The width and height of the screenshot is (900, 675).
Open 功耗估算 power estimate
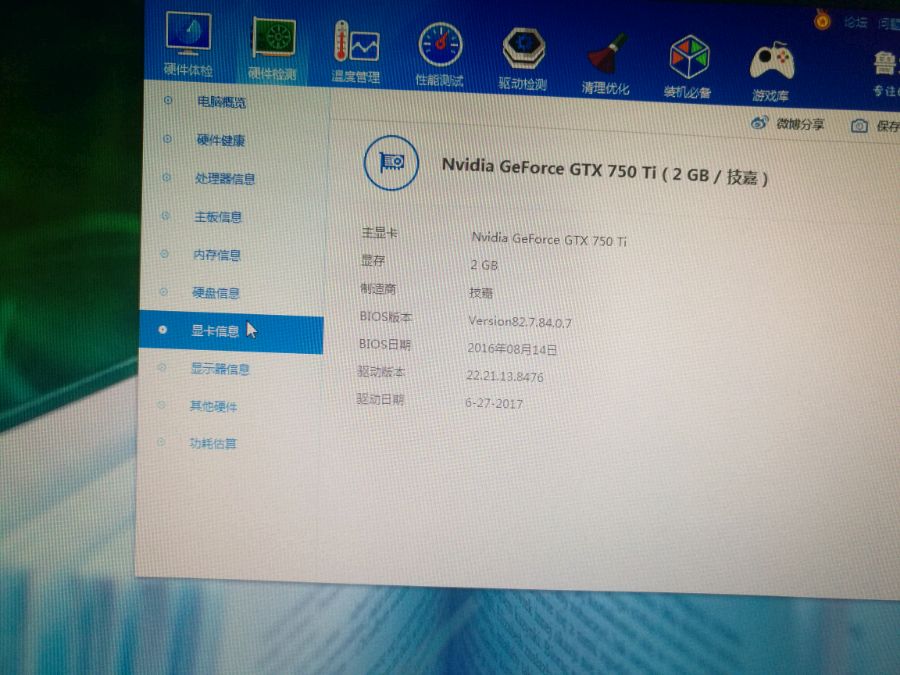point(213,443)
